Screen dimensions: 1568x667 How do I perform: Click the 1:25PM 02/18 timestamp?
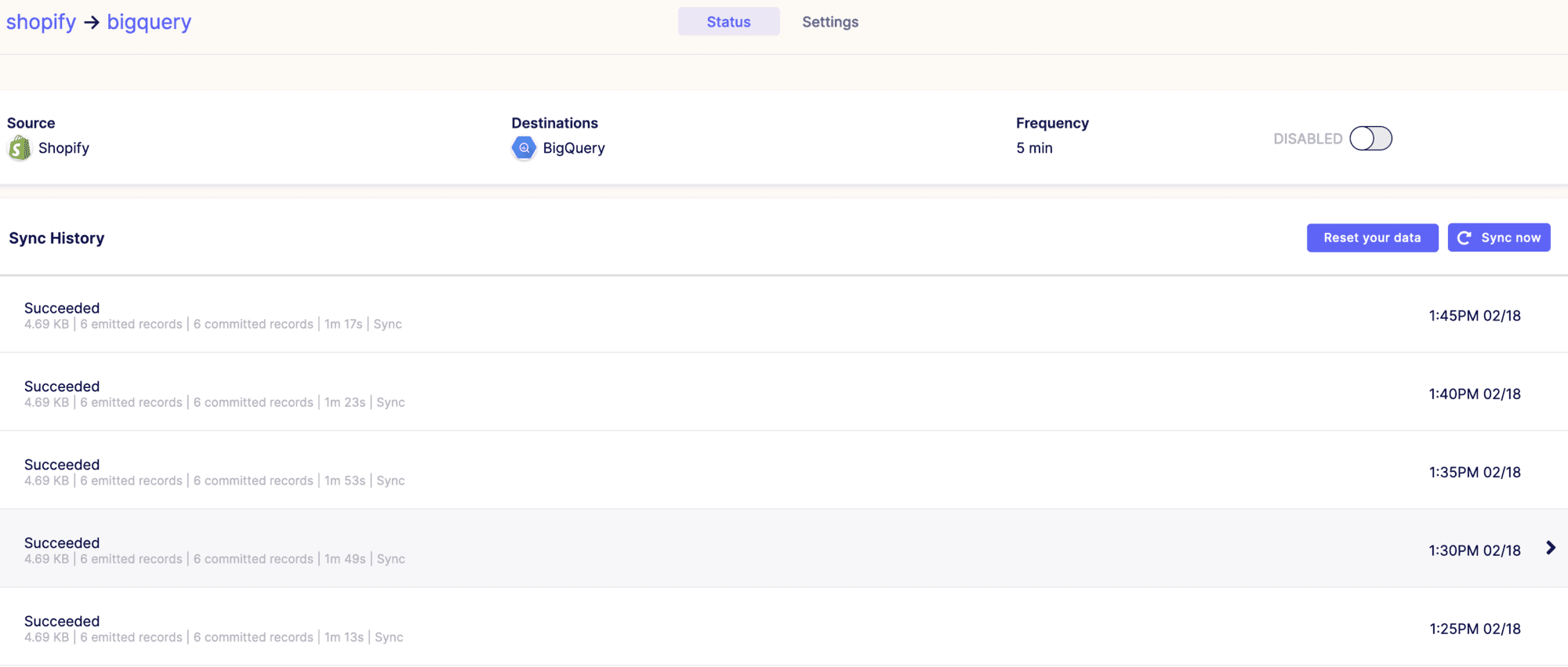(1474, 629)
